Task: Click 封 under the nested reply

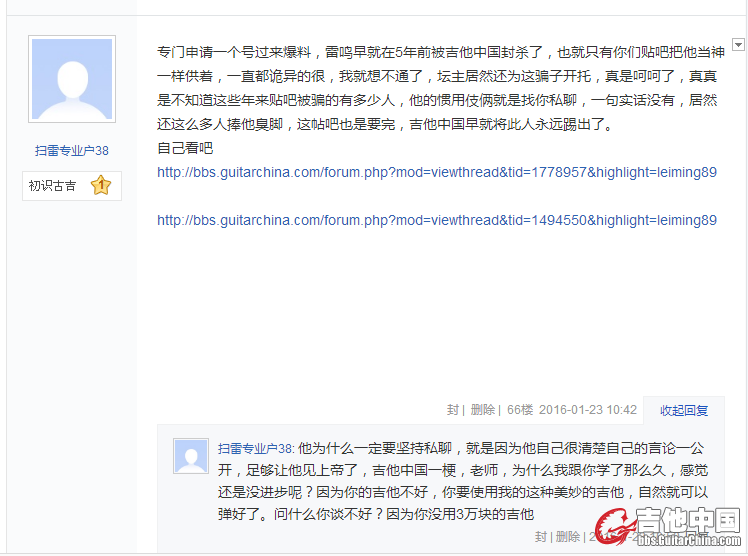Action: [x=540, y=537]
